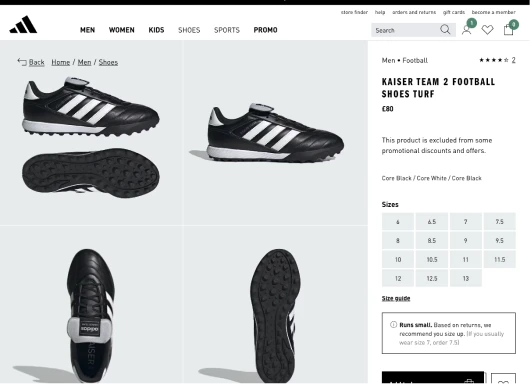Open the SHOES menu
This screenshot has height=384, width=530.
(189, 30)
